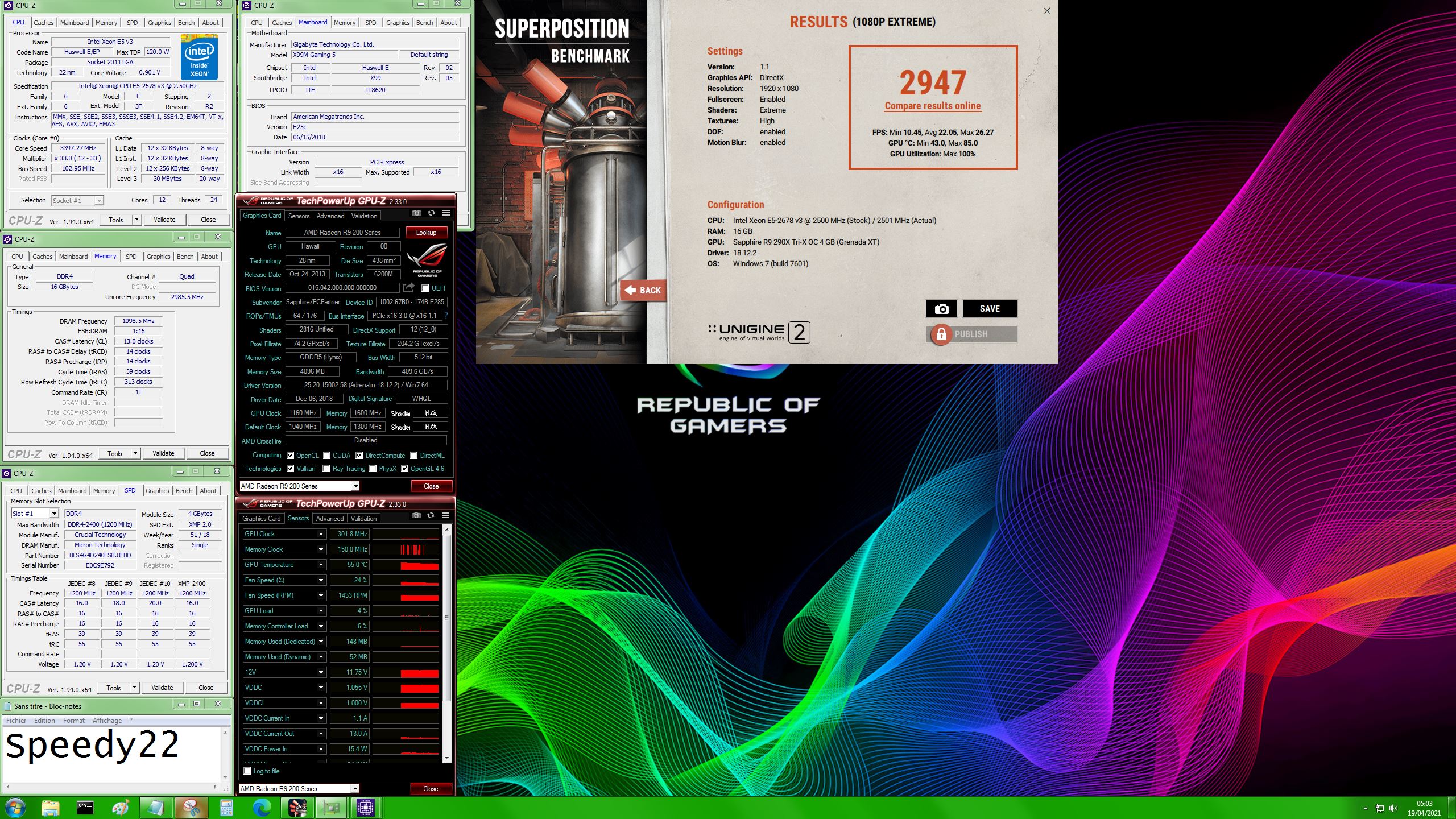Take a screenshot in GPU-Z Graphics Card window
Image resolution: width=1456 pixels, height=819 pixels.
[416, 213]
